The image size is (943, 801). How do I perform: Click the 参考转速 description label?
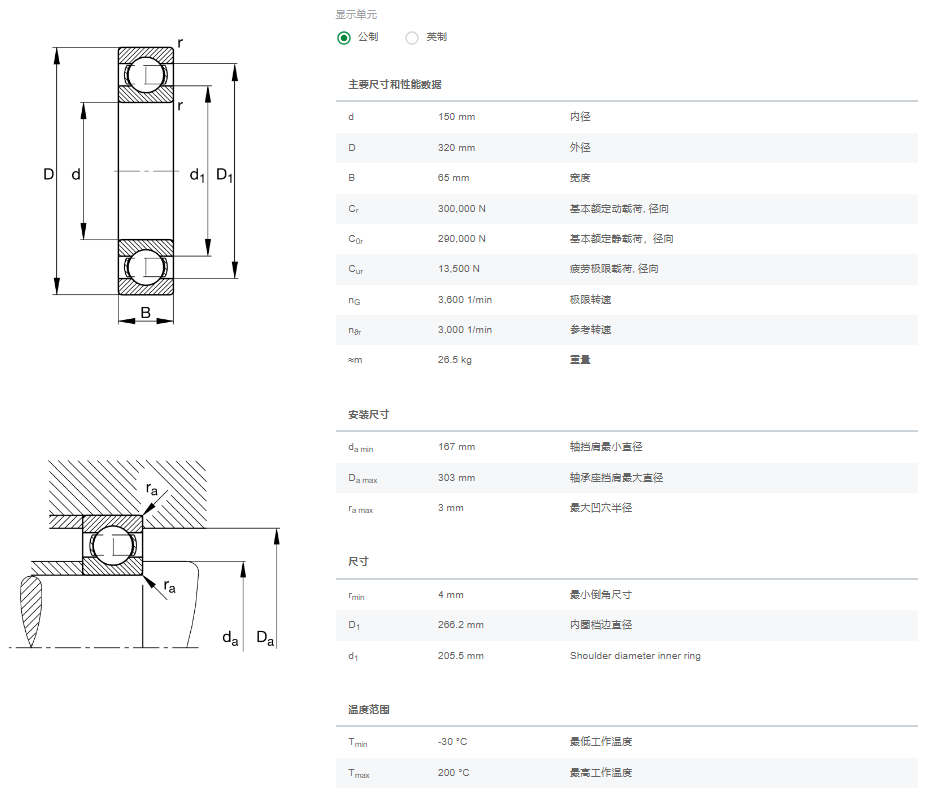click(x=591, y=330)
